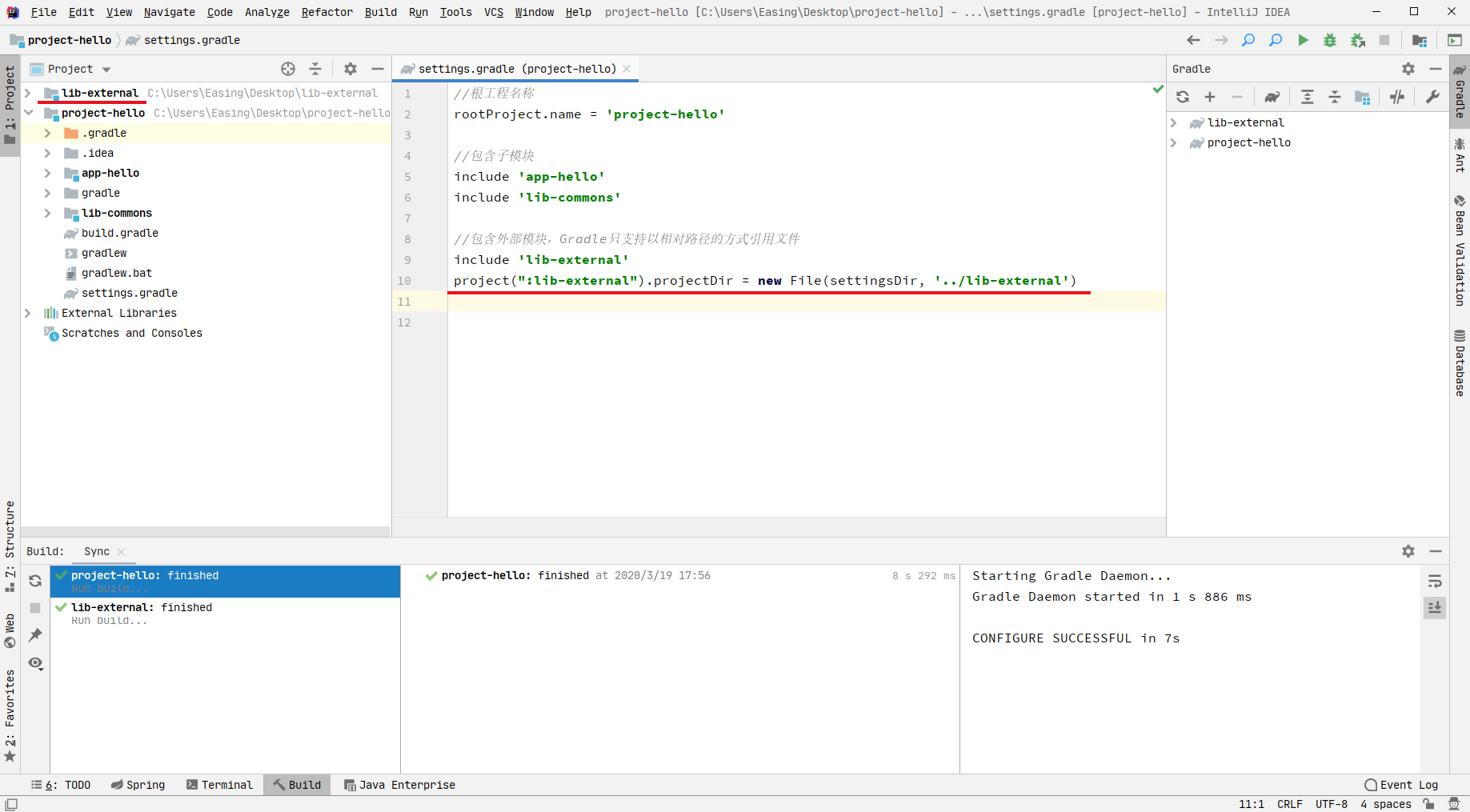
Task: Restart the Build sync with rerun icon
Action: (35, 581)
